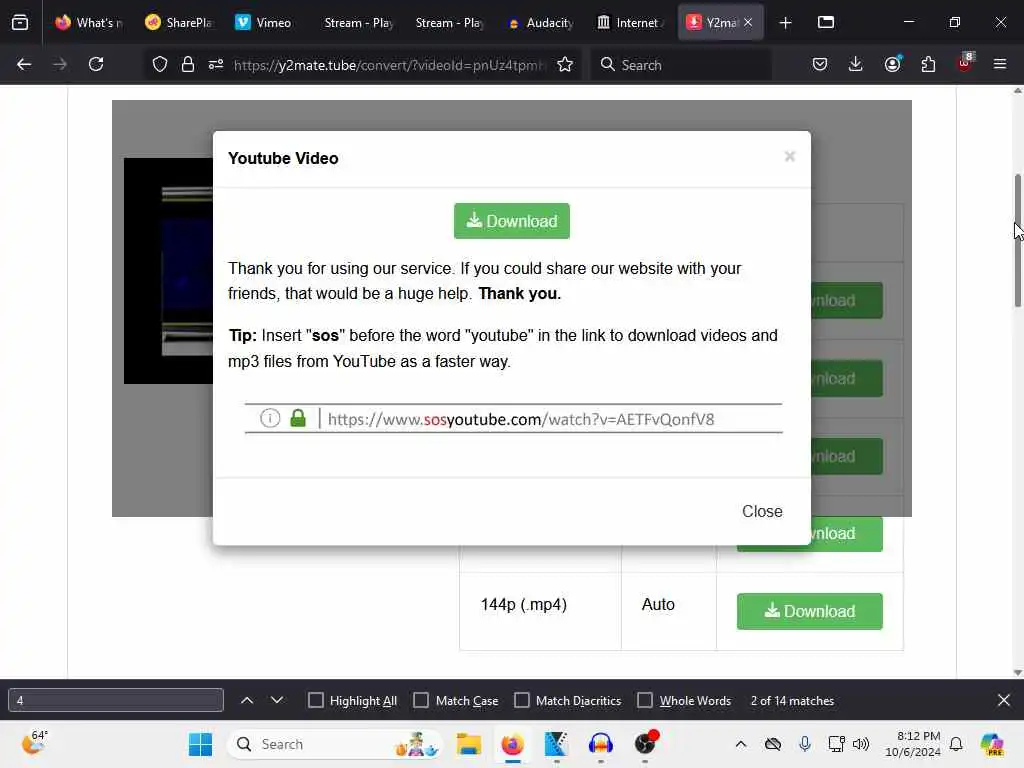Viewport: 1024px width, 768px height.
Task: Open the network display tray icon
Action: [836, 744]
